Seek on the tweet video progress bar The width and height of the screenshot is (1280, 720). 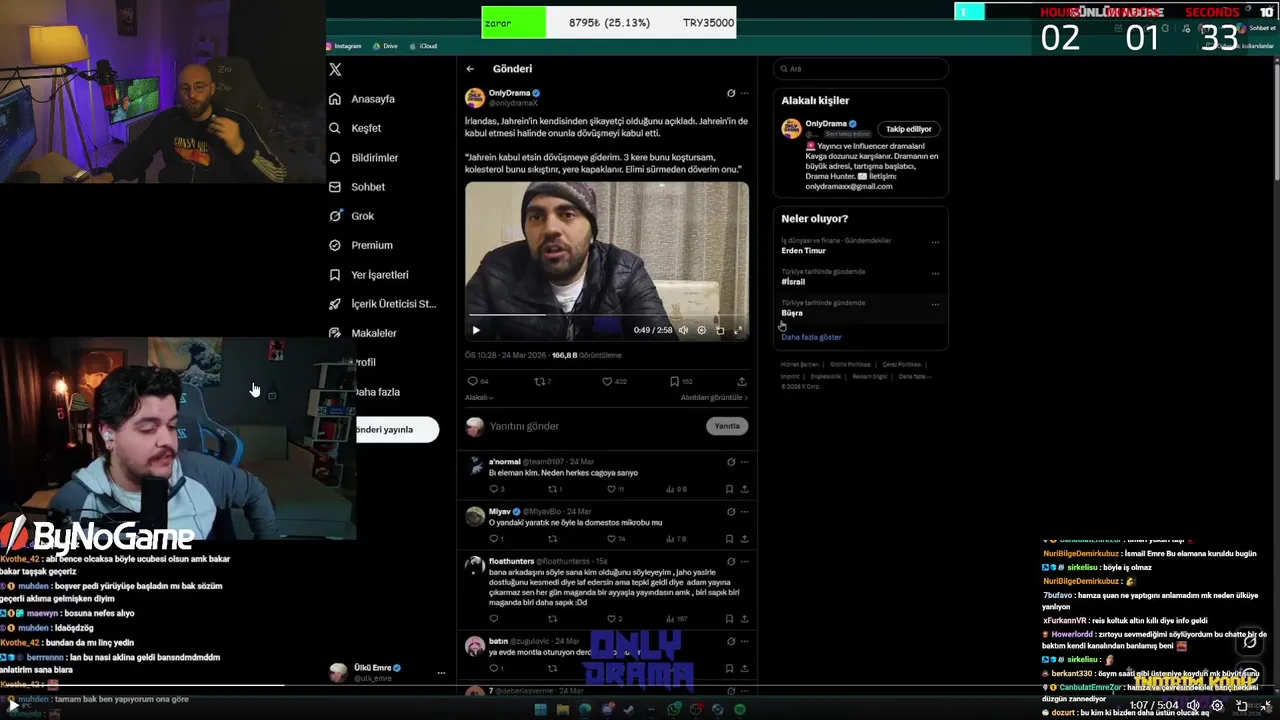pyautogui.click(x=607, y=316)
